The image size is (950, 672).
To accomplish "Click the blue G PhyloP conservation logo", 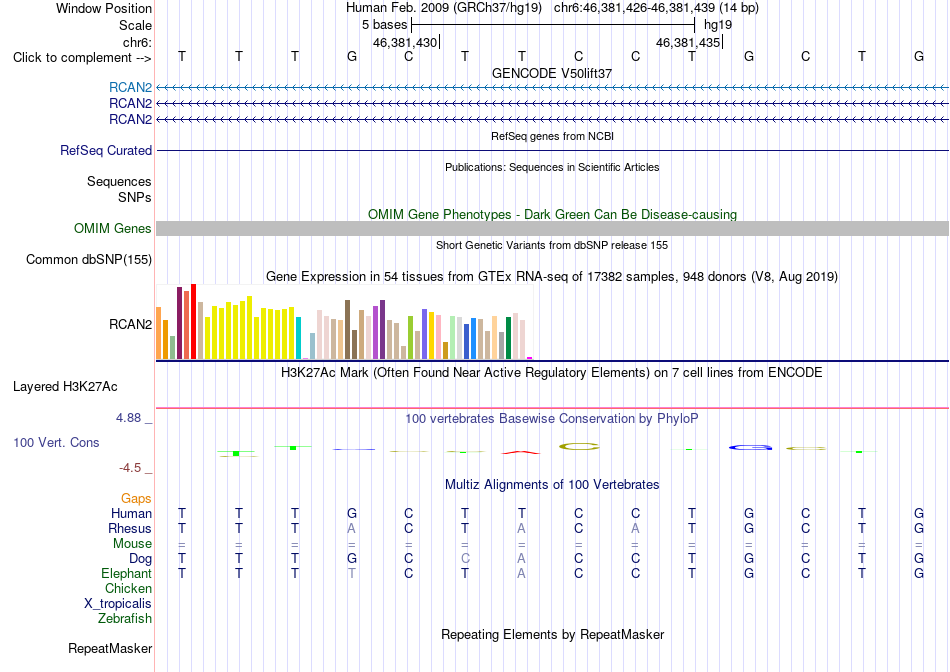I will (x=751, y=447).
